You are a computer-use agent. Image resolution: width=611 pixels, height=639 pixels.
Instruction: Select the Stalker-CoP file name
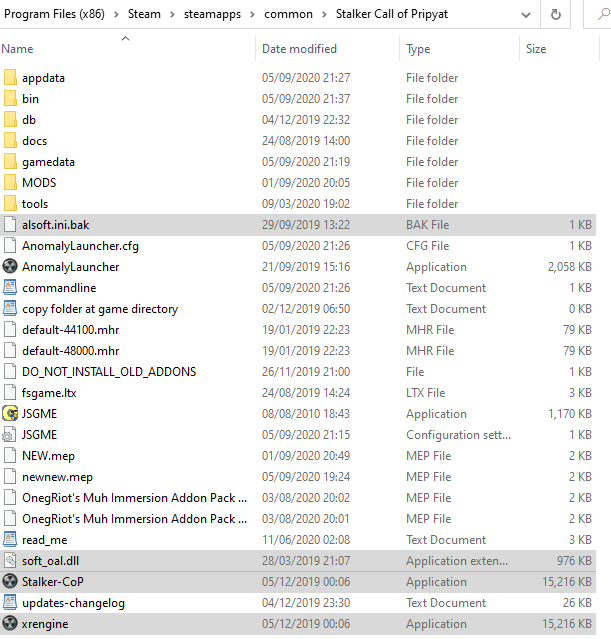[53, 582]
